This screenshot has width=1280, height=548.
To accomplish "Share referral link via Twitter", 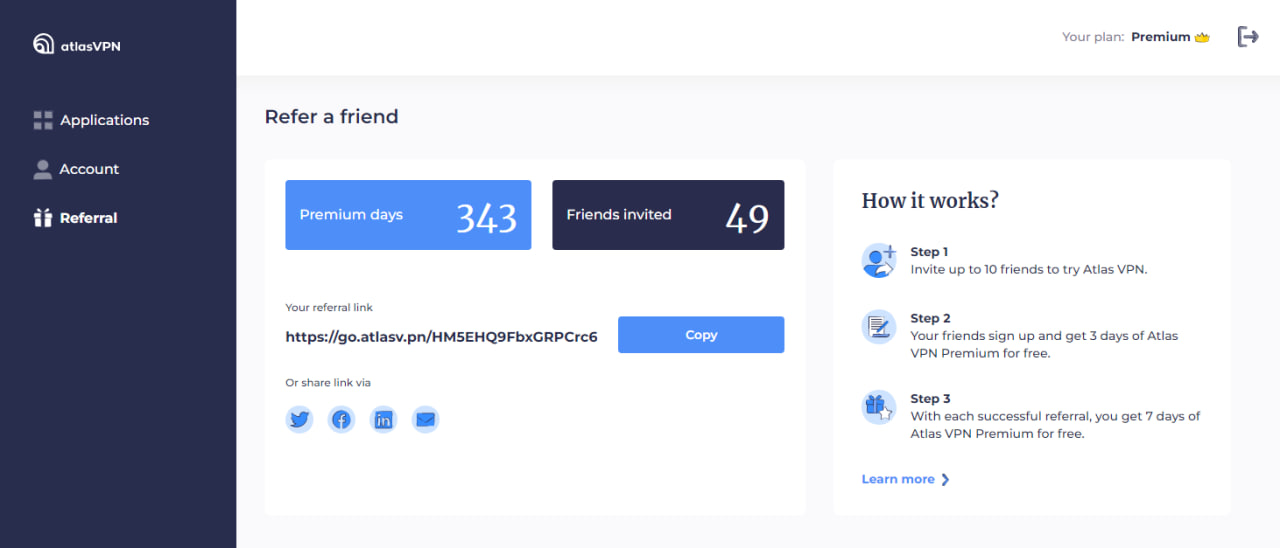I will pyautogui.click(x=299, y=420).
